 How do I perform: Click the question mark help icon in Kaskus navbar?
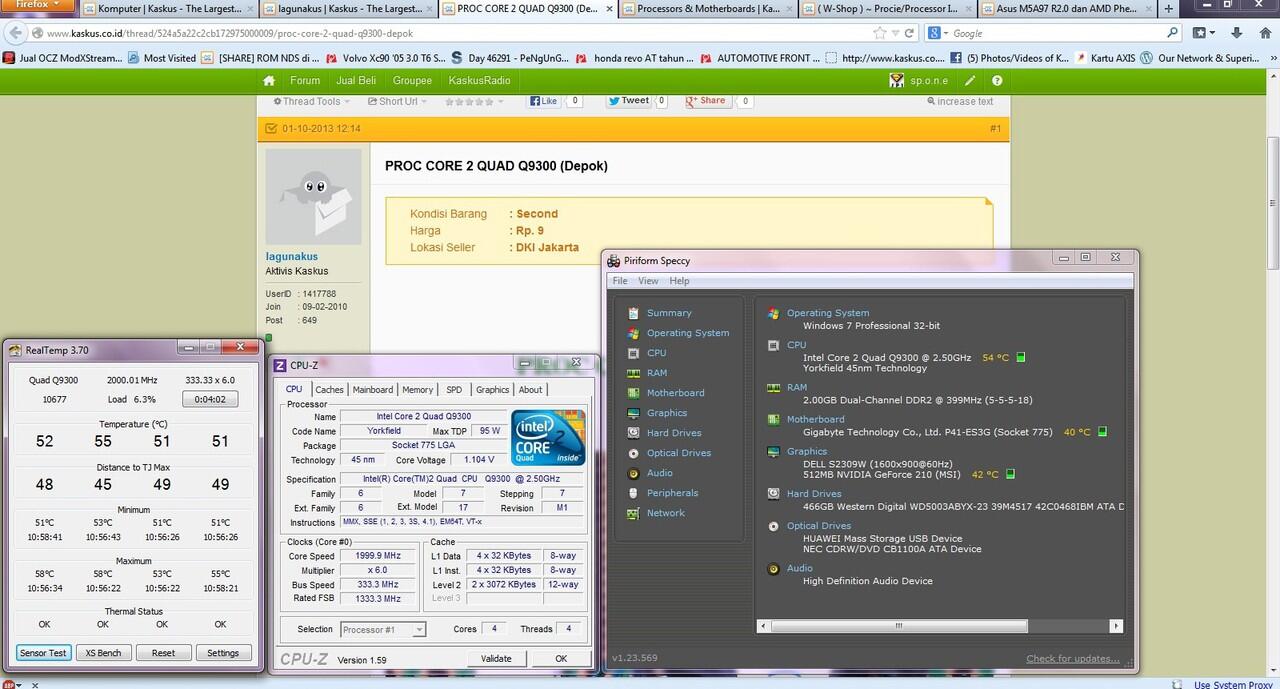tap(997, 80)
